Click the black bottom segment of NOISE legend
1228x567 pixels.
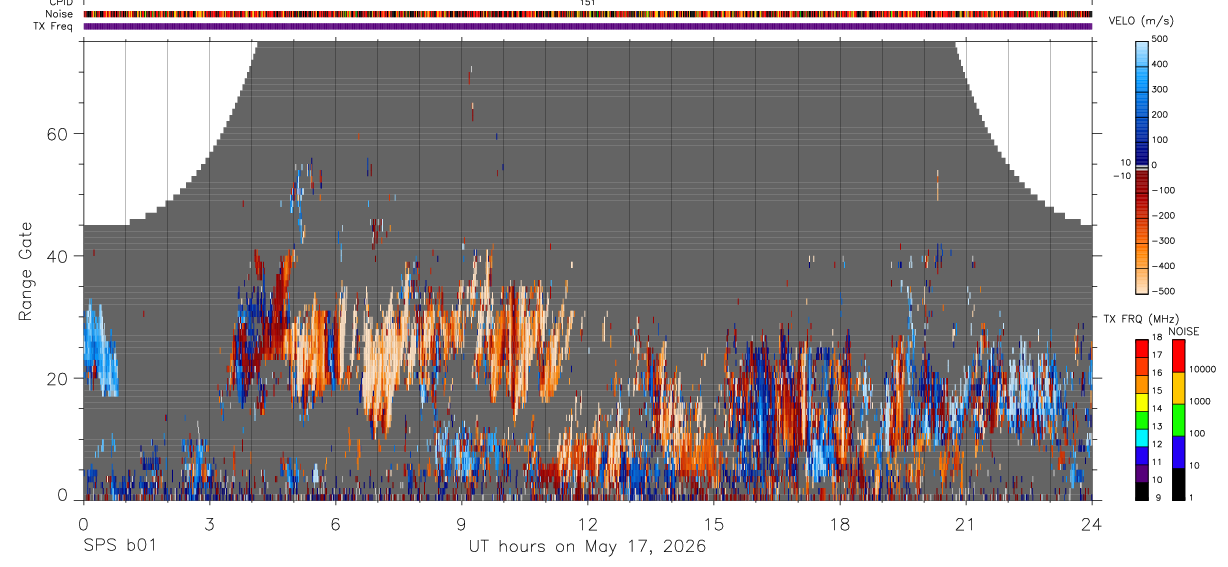click(x=1177, y=484)
